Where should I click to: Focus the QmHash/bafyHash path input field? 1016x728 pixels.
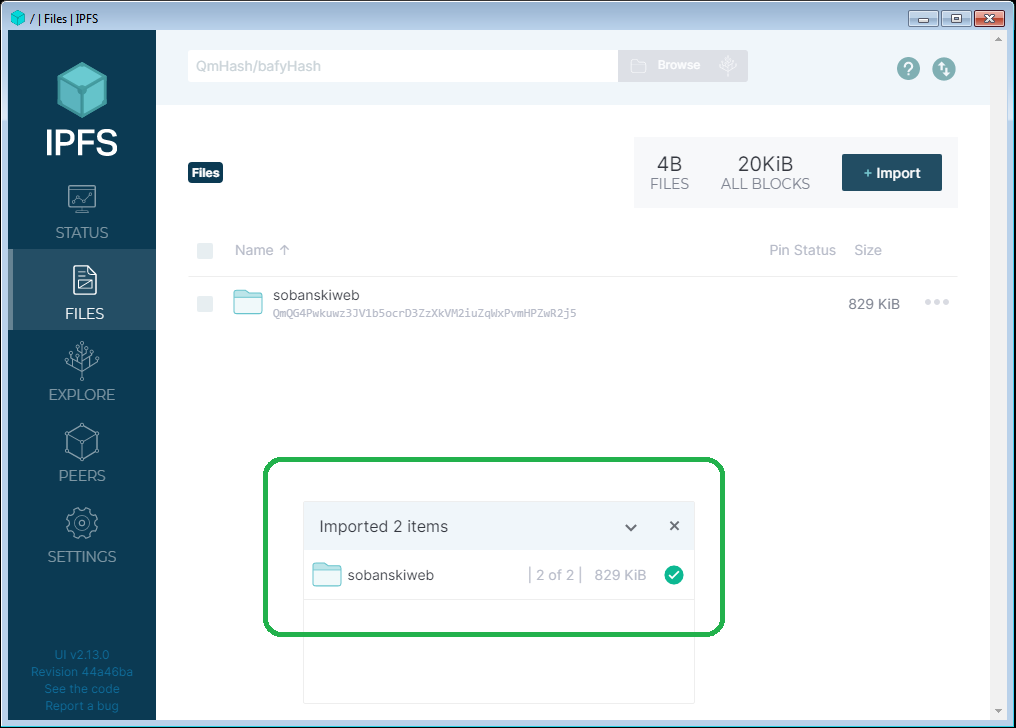pyautogui.click(x=402, y=66)
